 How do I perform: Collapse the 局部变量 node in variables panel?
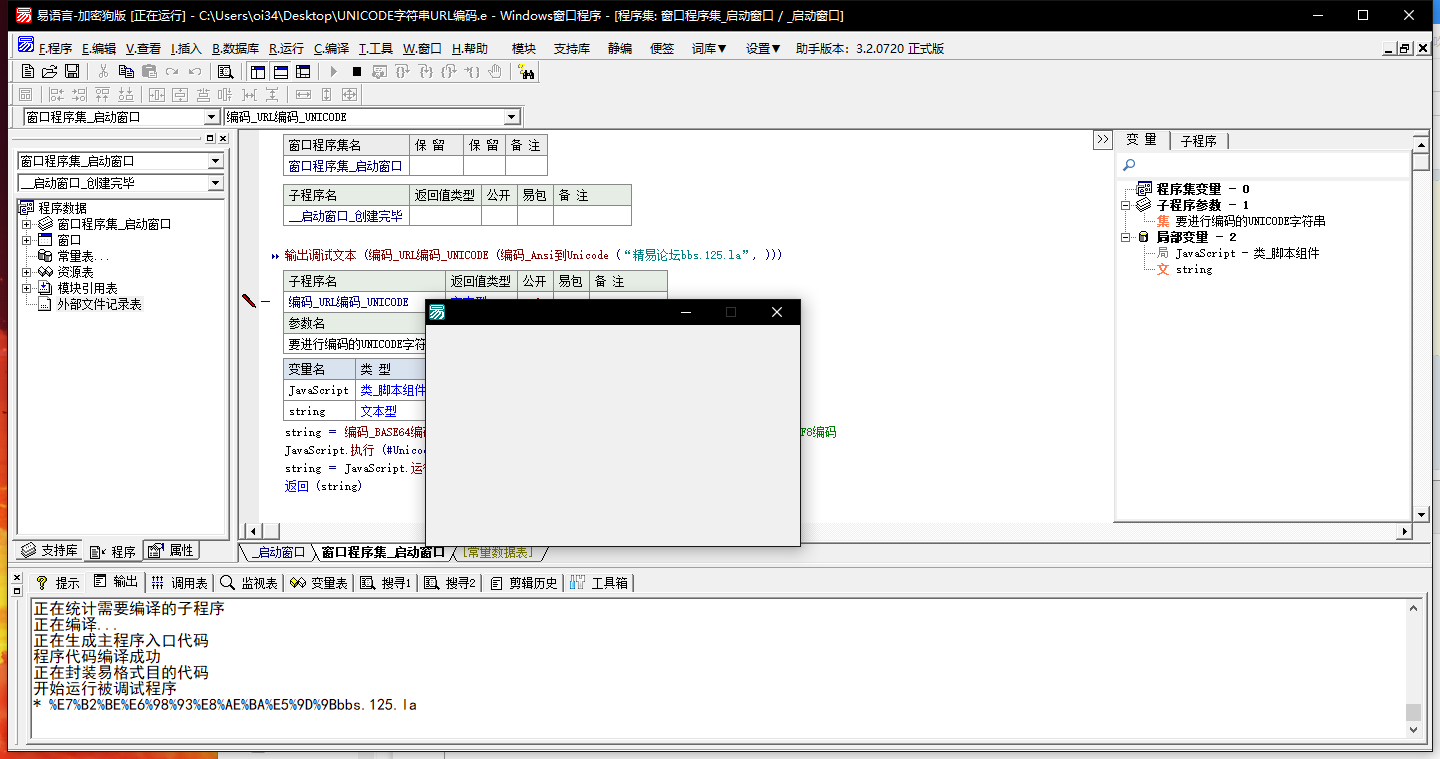coord(1125,237)
